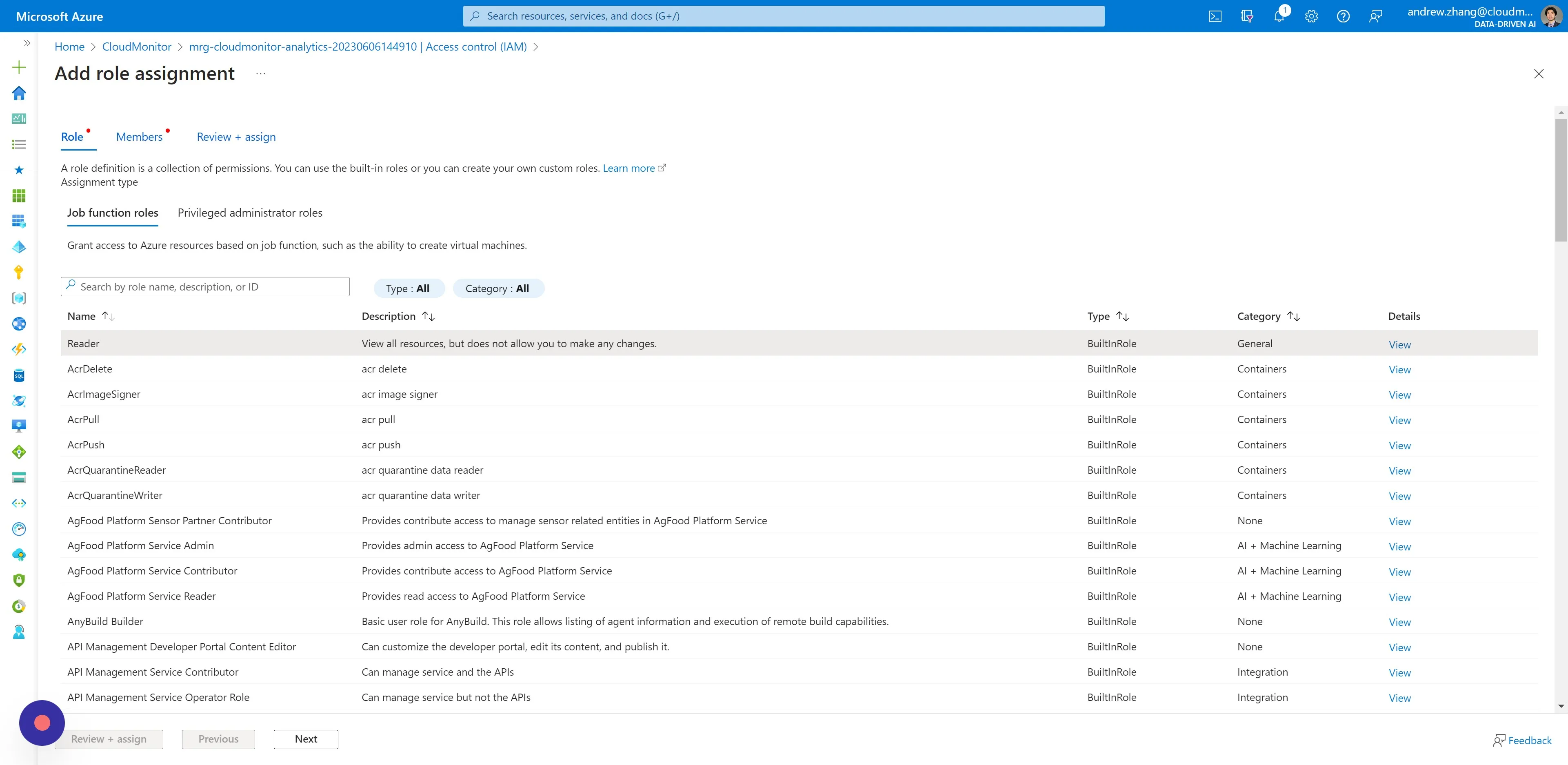Sort by Description column
Viewport: 1568px width, 765px height.
click(398, 317)
